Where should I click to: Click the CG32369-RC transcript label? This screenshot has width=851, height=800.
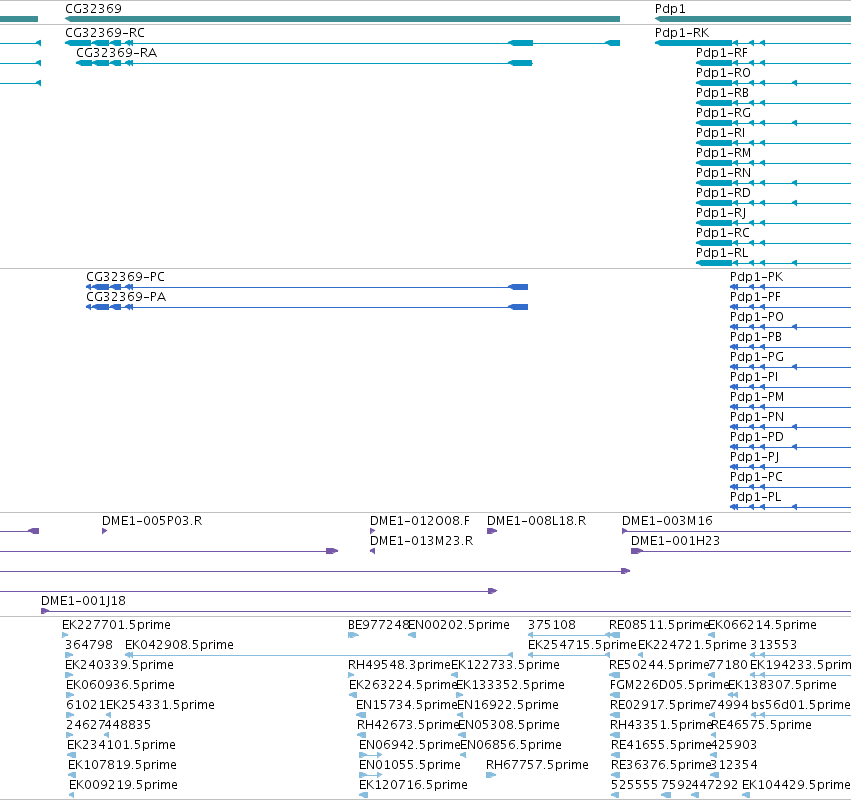[x=105, y=33]
